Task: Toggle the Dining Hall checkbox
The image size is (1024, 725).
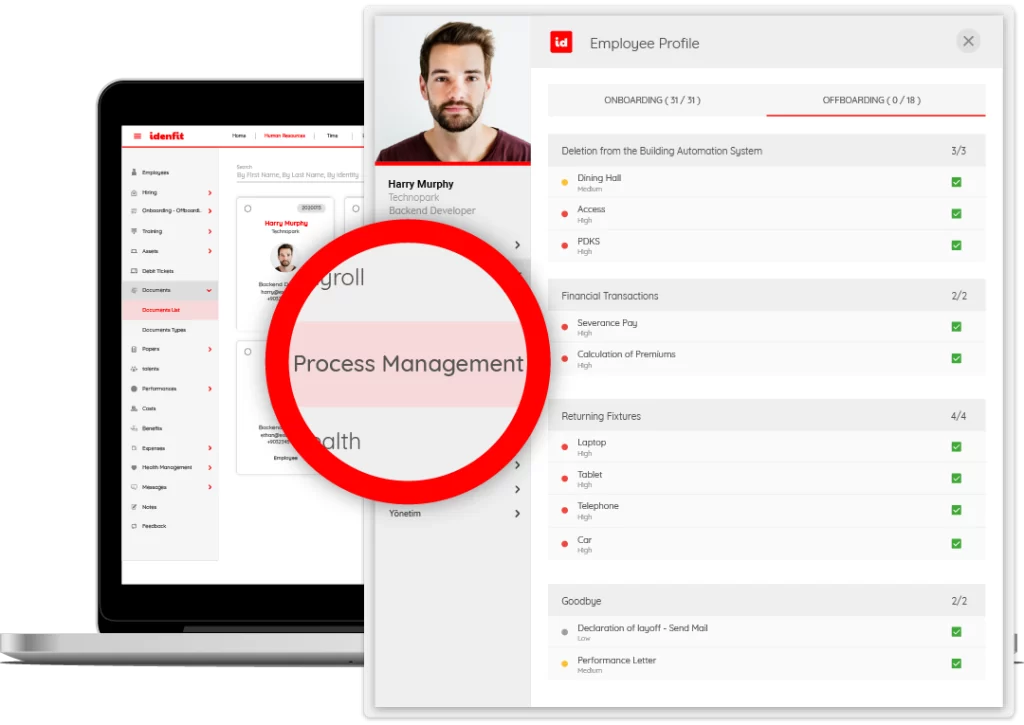Action: pyautogui.click(x=956, y=182)
